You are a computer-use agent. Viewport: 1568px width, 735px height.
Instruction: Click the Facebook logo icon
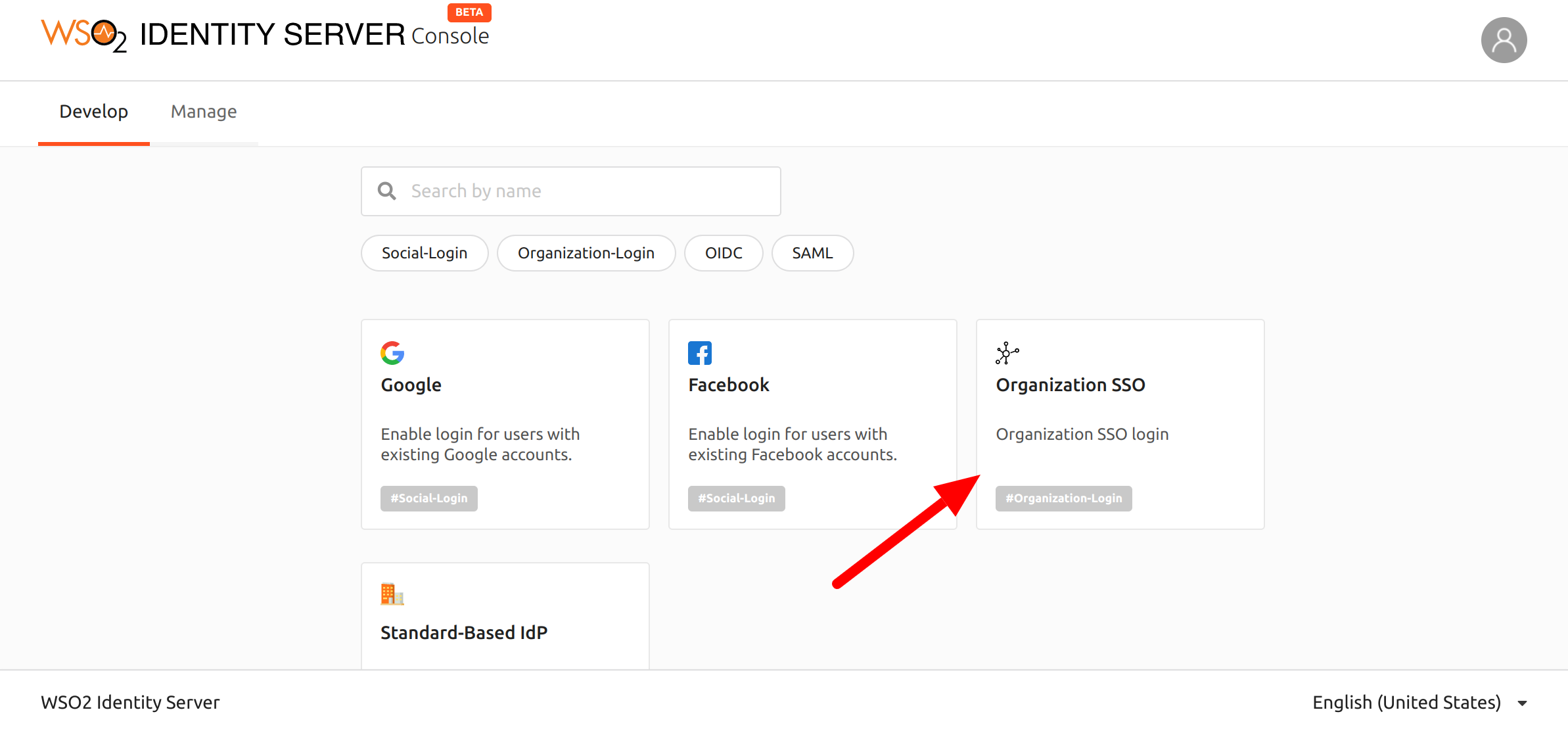coord(699,353)
